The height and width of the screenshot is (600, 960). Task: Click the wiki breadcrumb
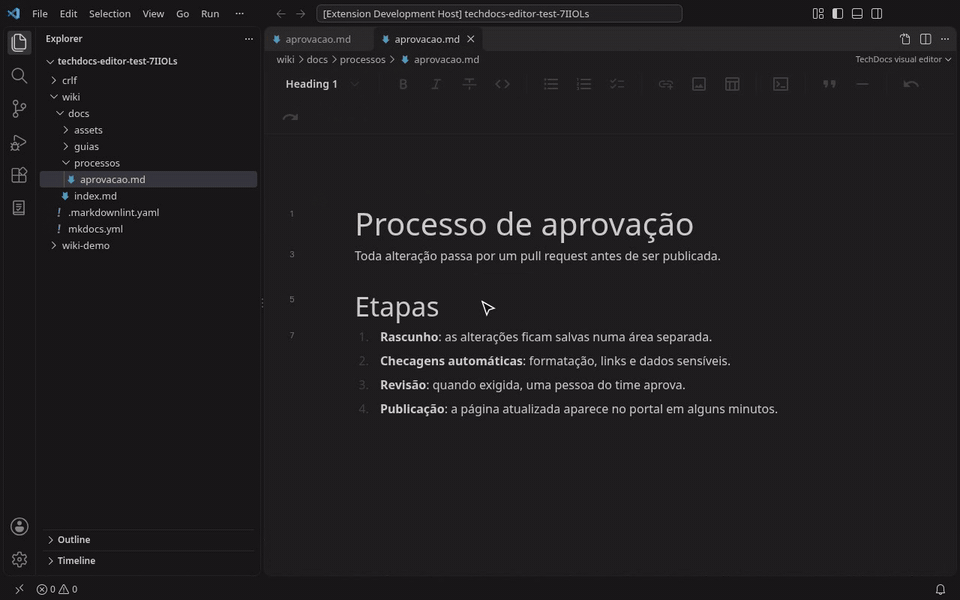click(285, 59)
